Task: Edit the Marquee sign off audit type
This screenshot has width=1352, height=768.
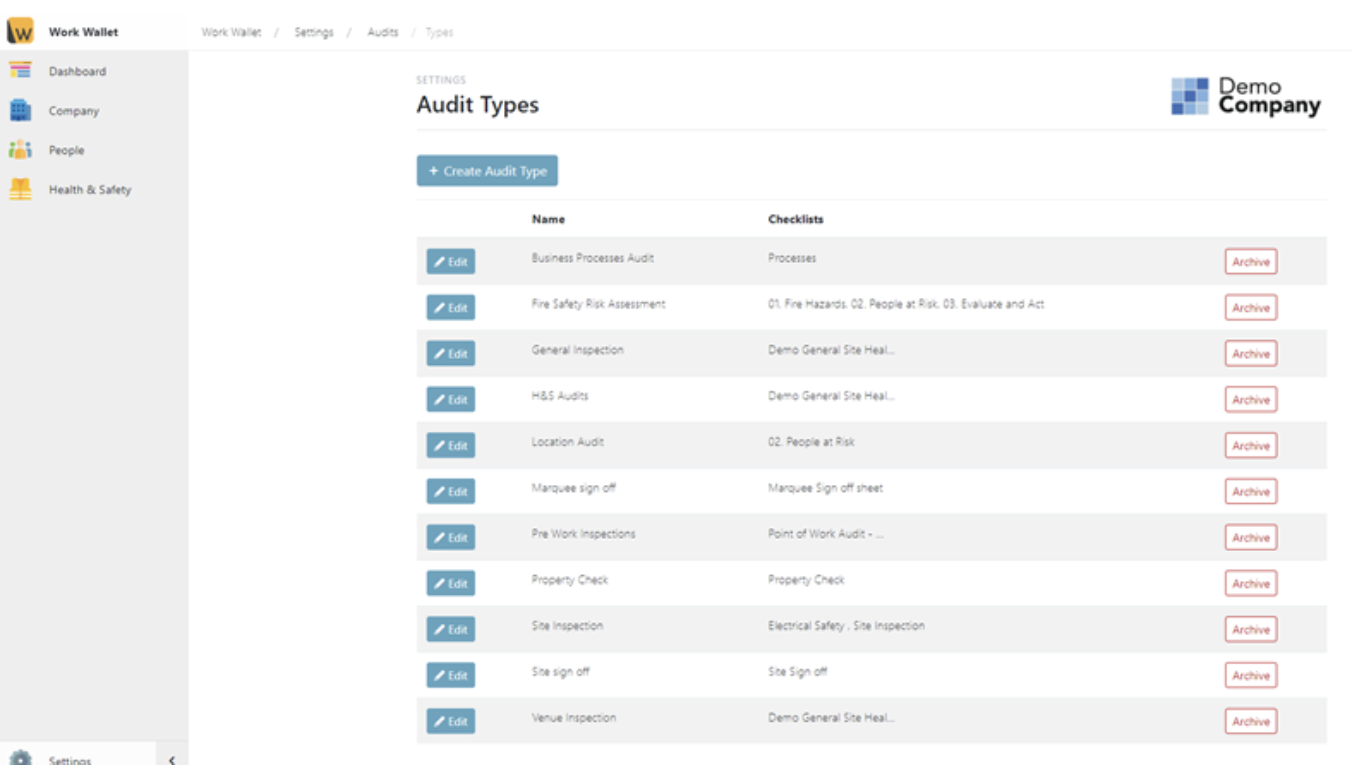Action: (450, 491)
